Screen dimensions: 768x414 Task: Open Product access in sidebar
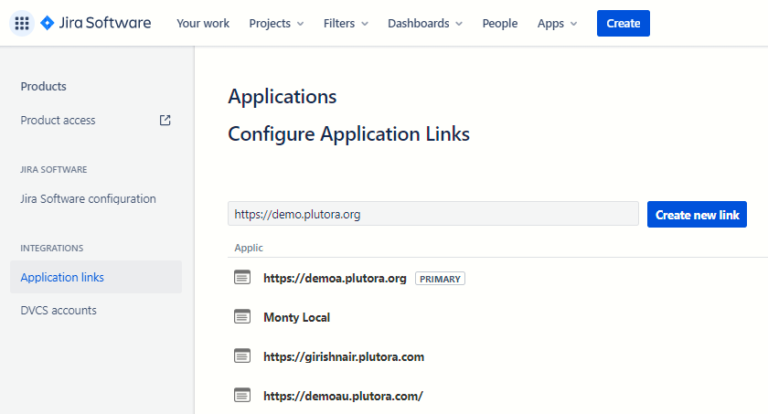(58, 120)
